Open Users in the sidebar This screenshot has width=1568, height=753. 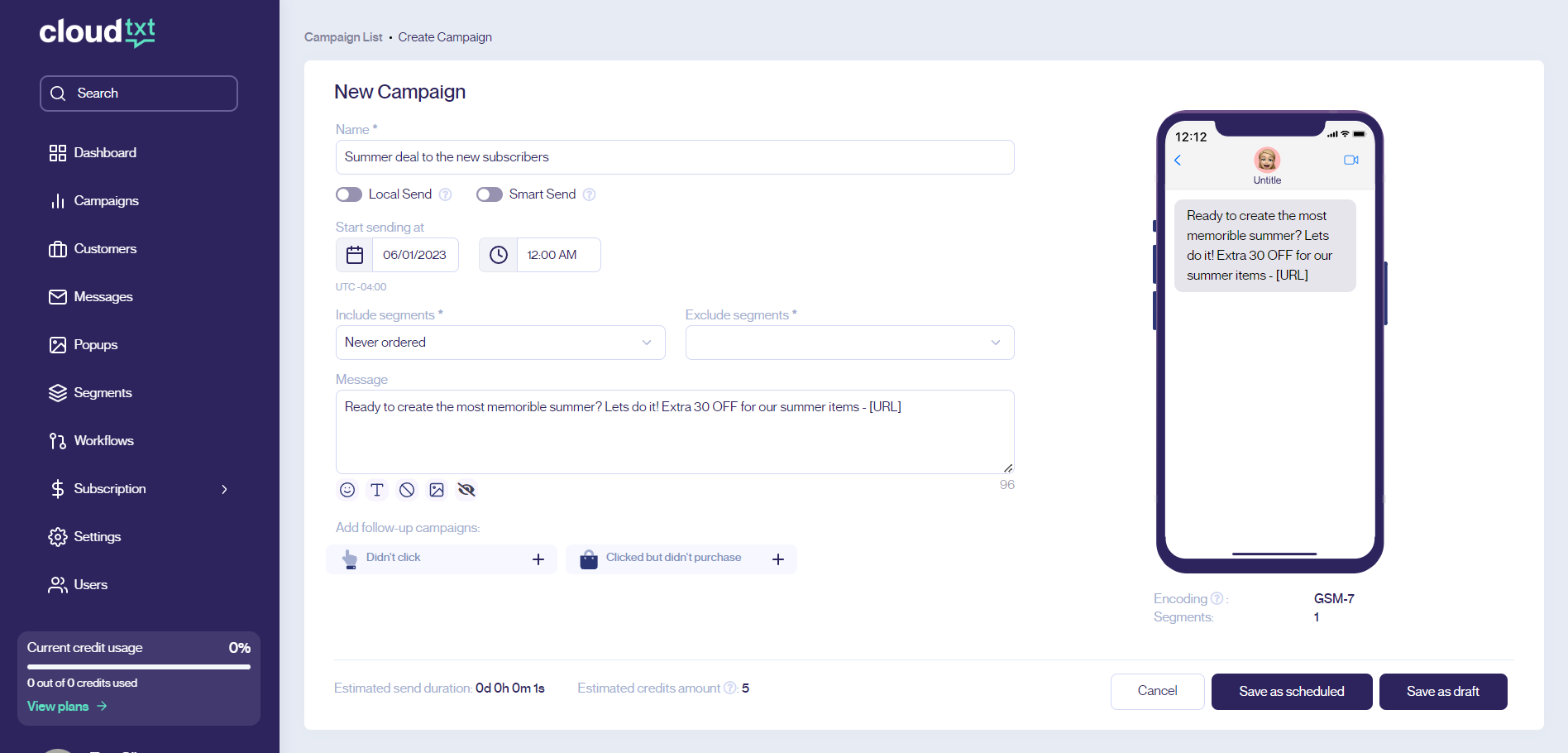coord(91,585)
